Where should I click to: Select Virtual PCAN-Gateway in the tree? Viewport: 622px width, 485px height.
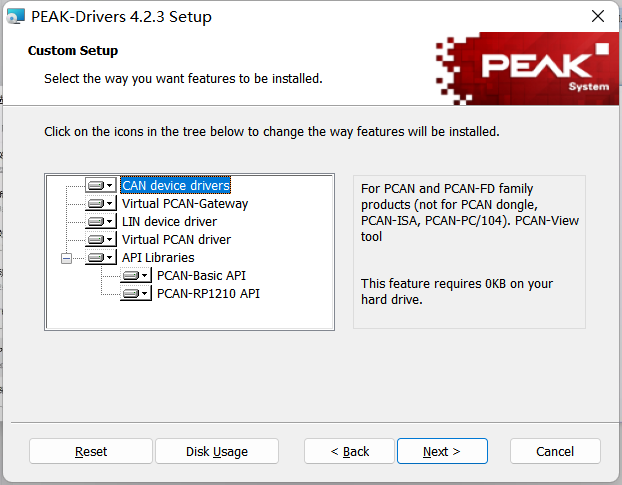[185, 203]
